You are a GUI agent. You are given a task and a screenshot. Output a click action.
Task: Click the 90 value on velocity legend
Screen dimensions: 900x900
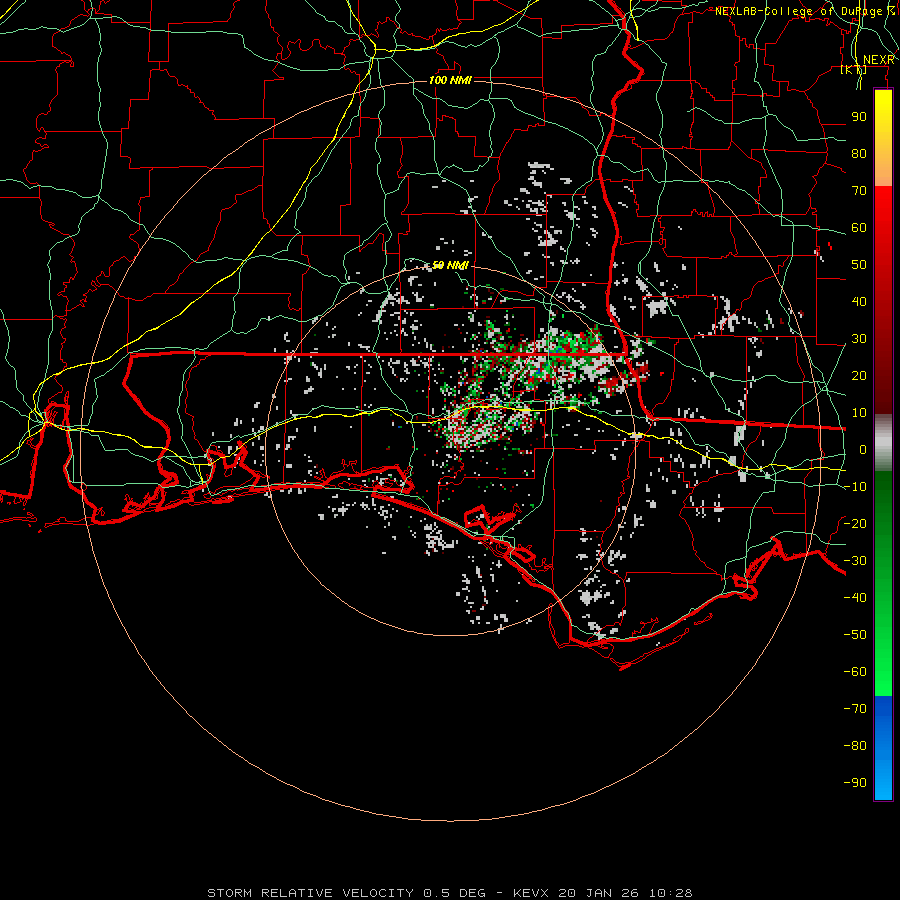coord(859,117)
